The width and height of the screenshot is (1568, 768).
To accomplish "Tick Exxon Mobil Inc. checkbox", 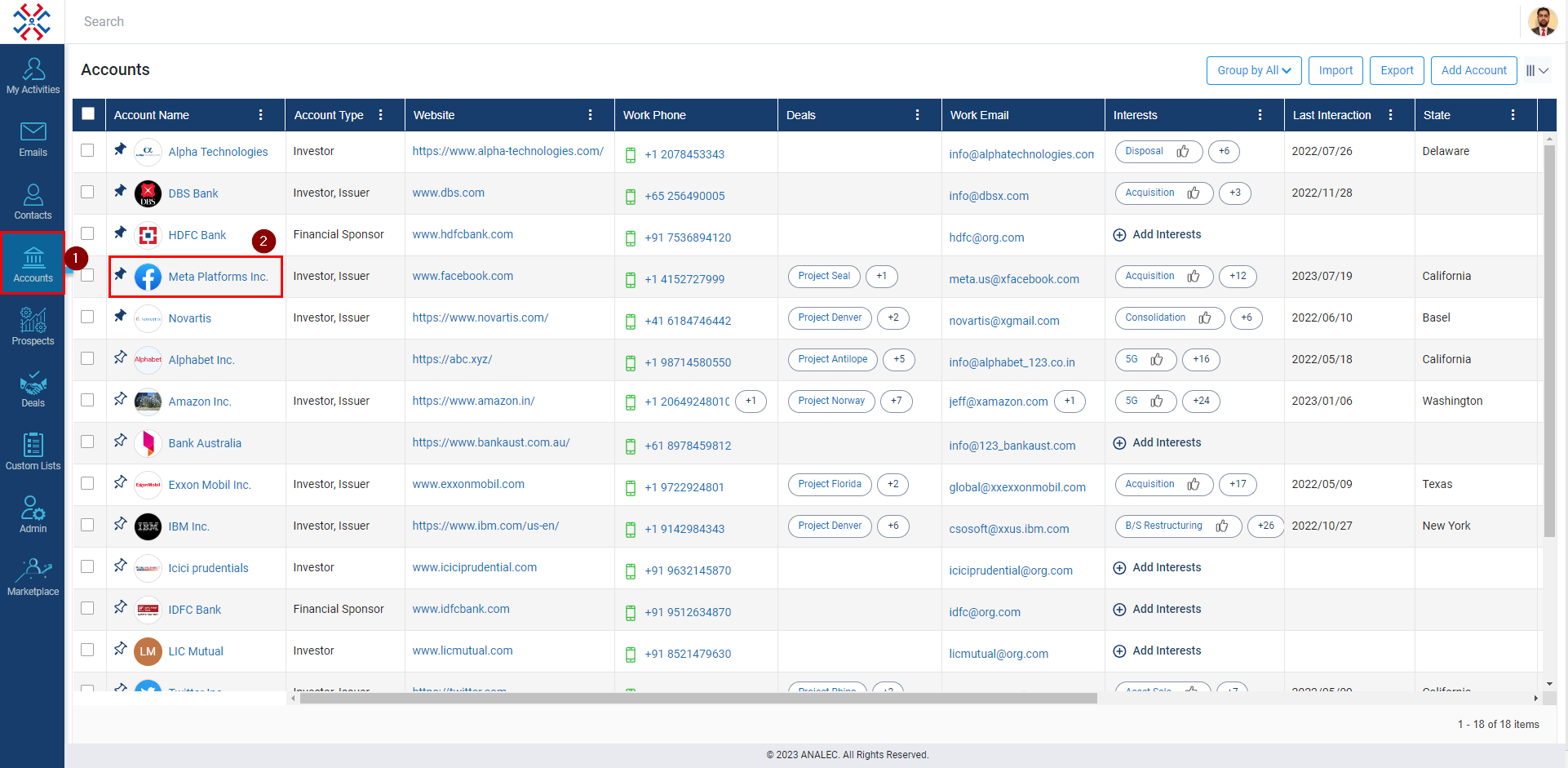I will coord(87,483).
